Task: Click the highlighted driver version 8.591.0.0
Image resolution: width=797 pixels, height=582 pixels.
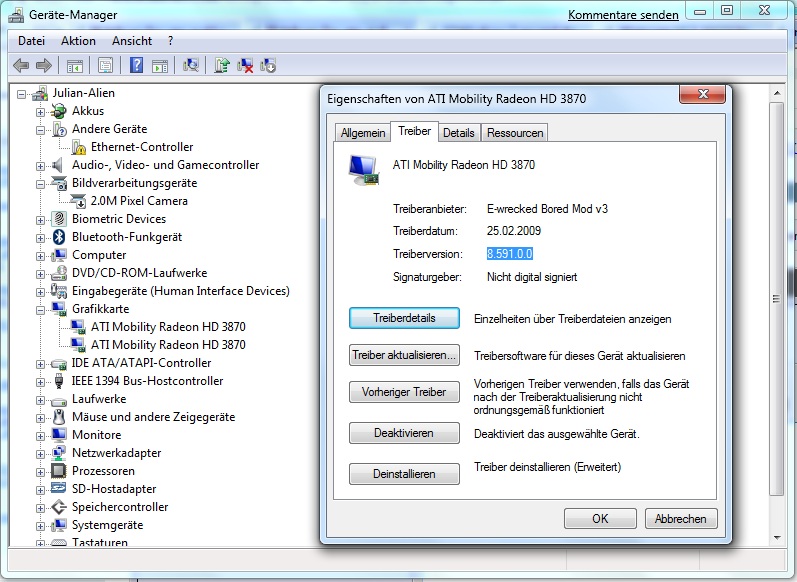Action: coord(510,254)
